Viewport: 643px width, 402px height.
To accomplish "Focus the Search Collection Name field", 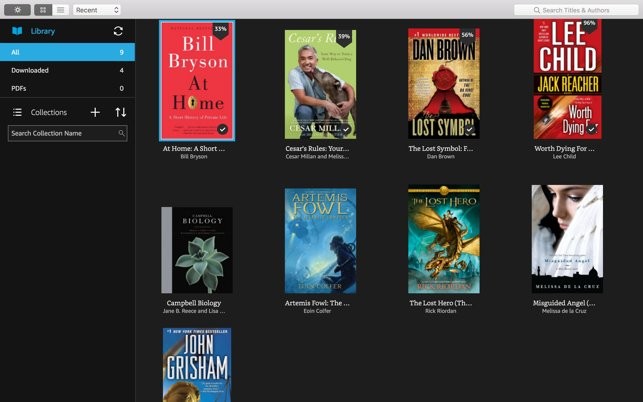I will [x=68, y=133].
